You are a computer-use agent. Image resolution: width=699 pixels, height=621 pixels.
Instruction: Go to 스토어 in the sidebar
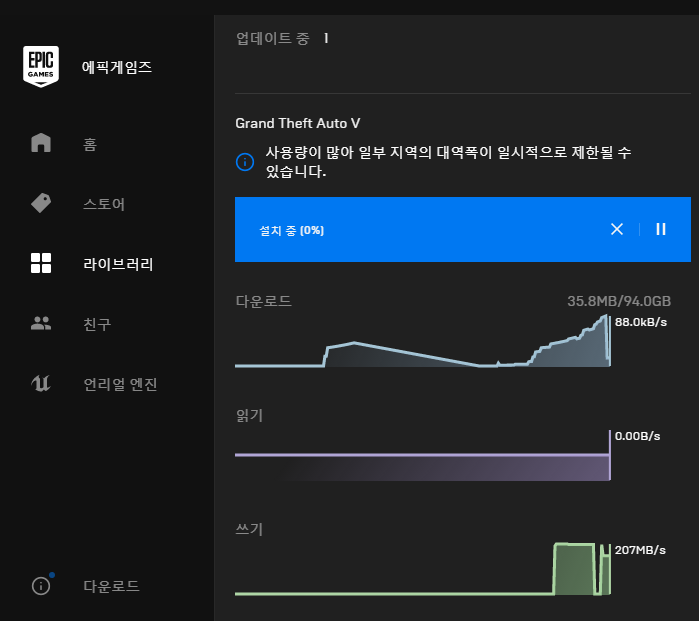tap(104, 204)
